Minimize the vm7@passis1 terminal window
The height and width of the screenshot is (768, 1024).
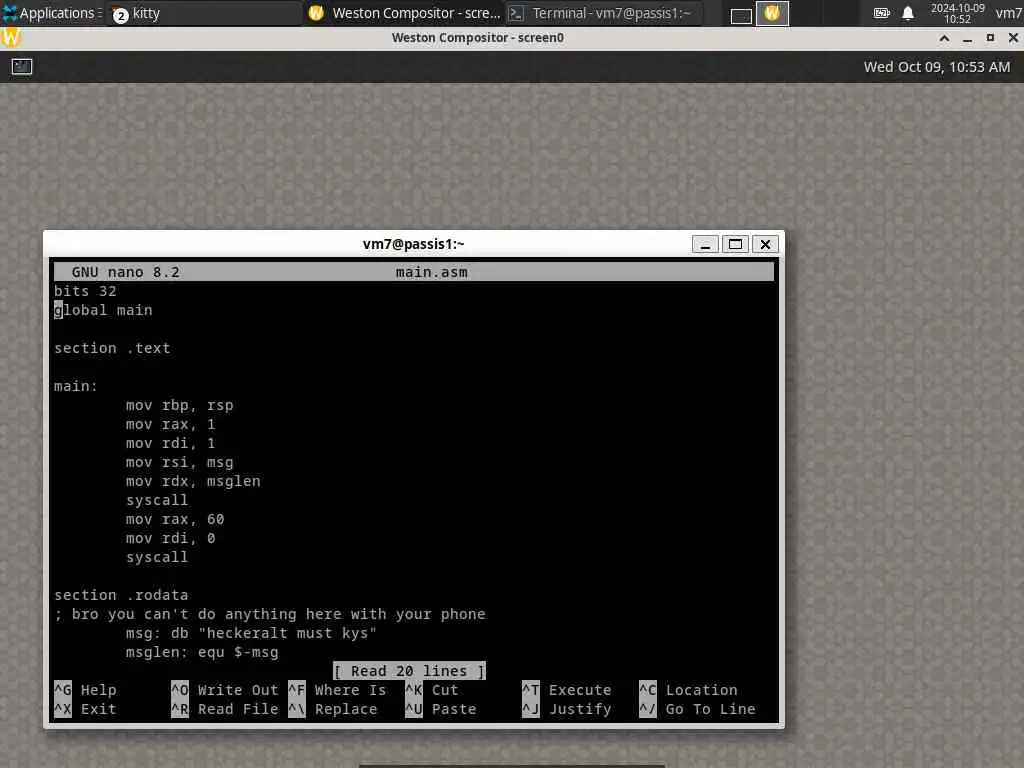coord(705,244)
